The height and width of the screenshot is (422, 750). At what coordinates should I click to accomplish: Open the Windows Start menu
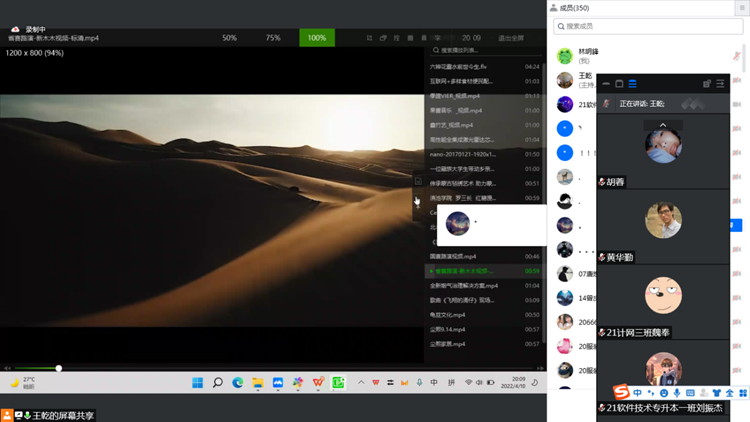pyautogui.click(x=198, y=382)
